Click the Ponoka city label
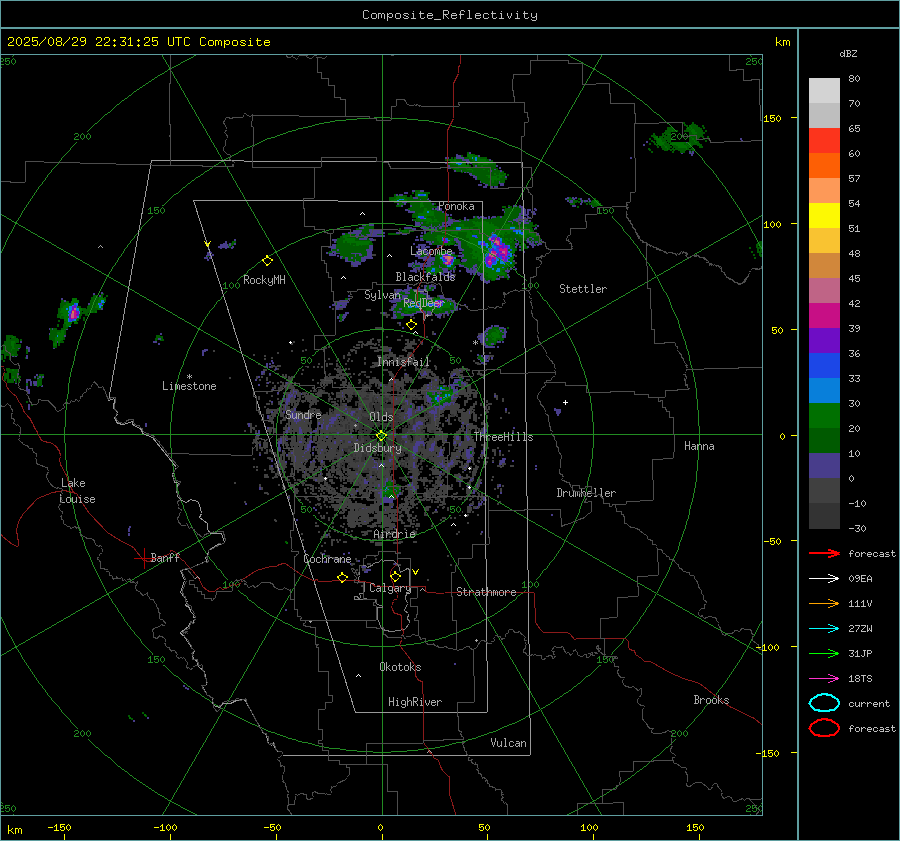 coord(456,206)
